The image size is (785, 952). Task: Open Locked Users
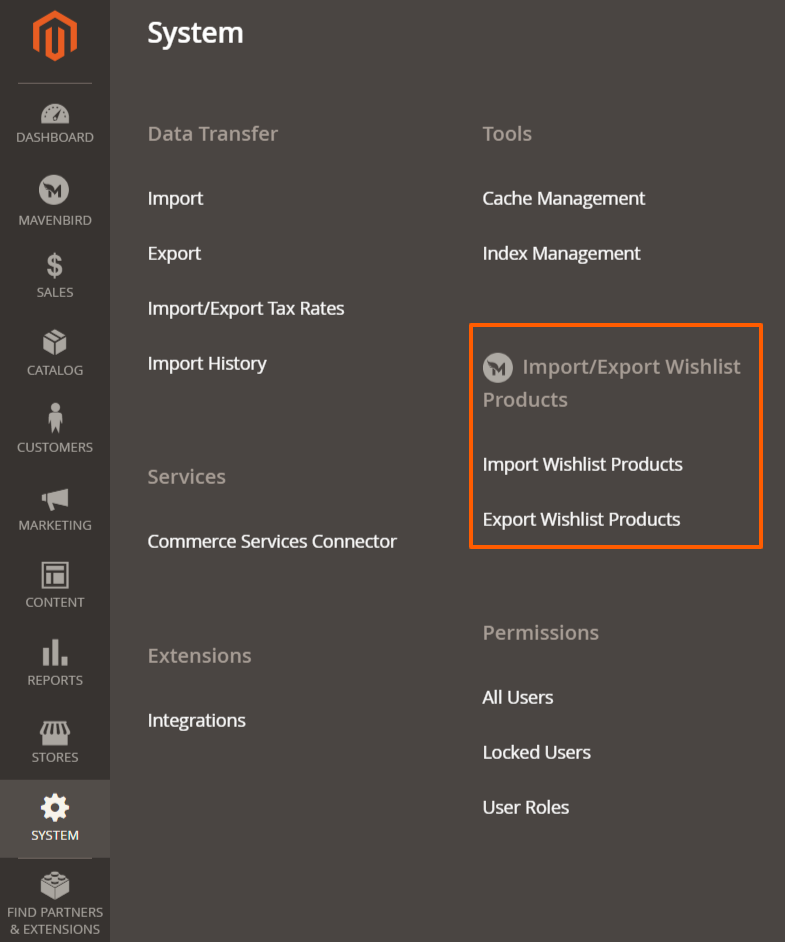pos(537,752)
